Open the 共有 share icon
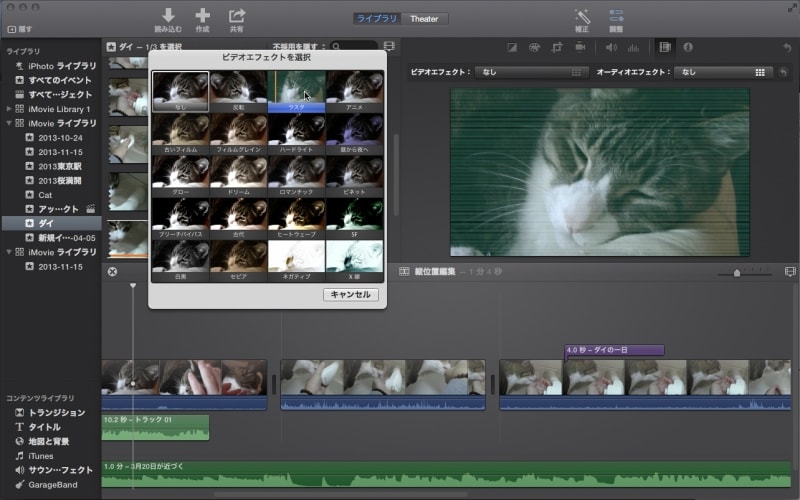This screenshot has height=500, width=800. (x=237, y=15)
